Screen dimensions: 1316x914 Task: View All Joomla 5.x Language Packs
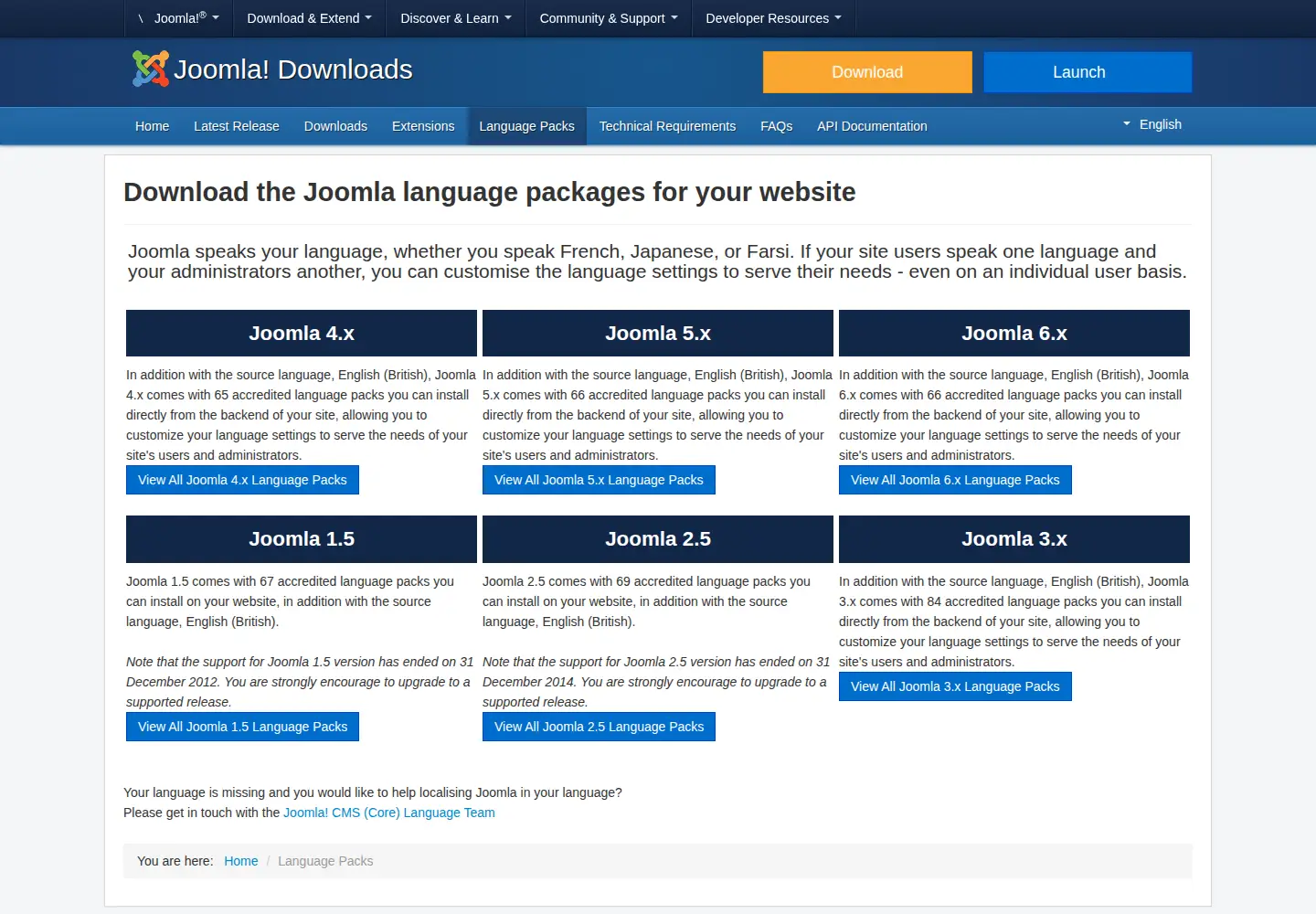point(599,480)
